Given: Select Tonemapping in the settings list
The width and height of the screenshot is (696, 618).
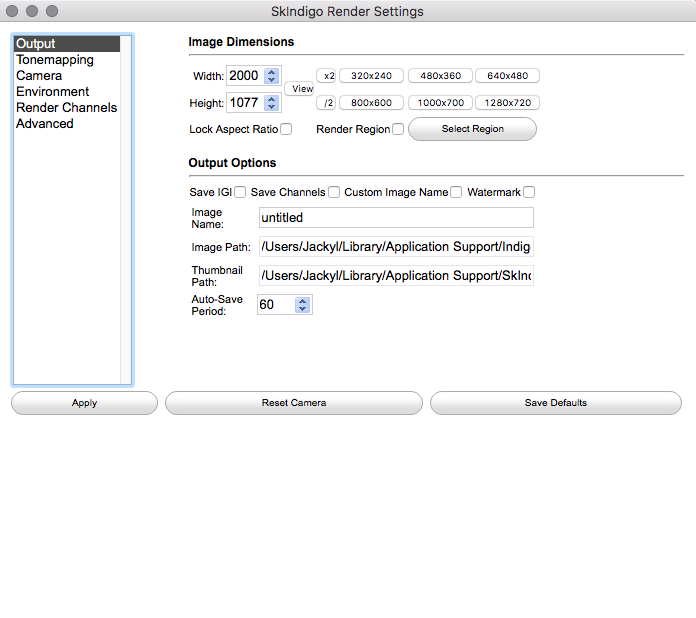Looking at the screenshot, I should (55, 60).
